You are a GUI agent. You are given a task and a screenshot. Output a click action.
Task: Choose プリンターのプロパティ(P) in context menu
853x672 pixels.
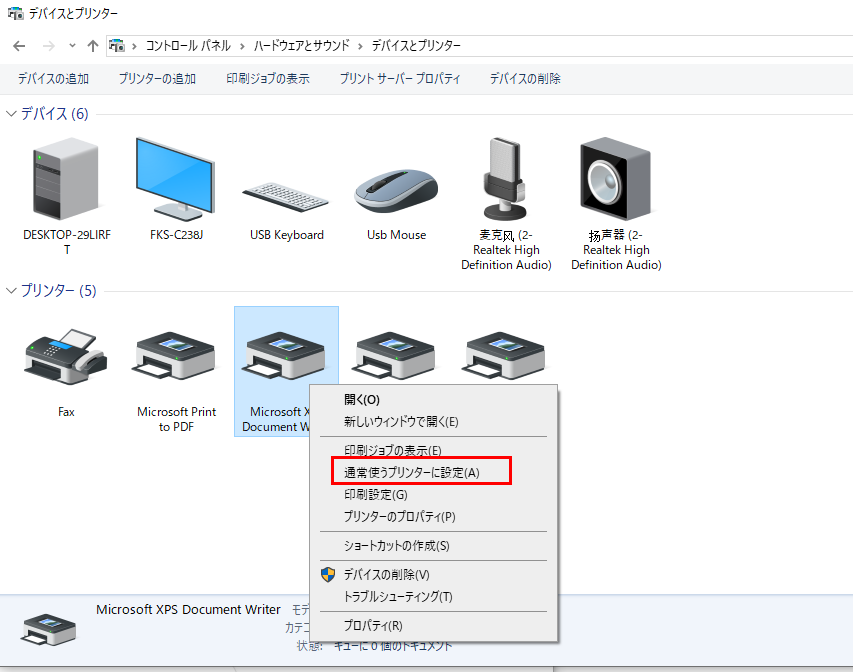(433, 516)
